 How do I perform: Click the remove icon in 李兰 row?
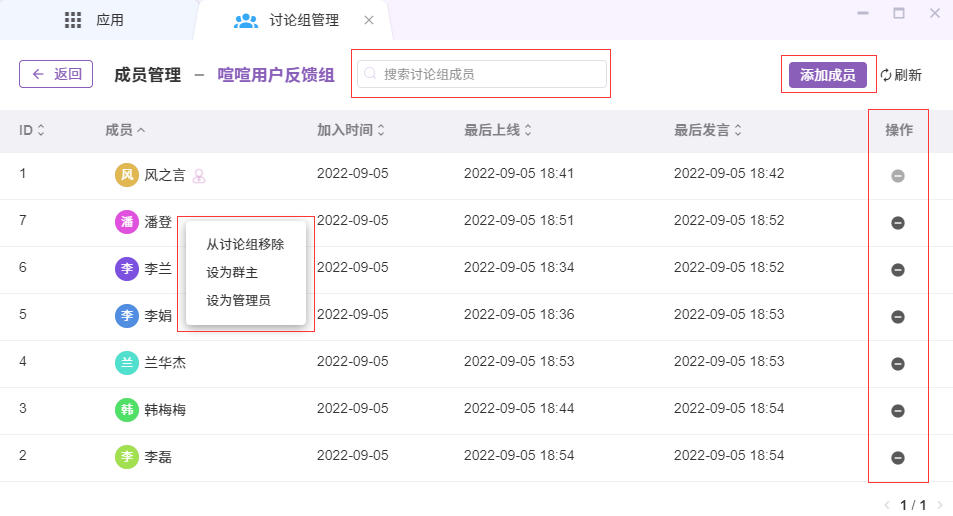click(x=898, y=270)
